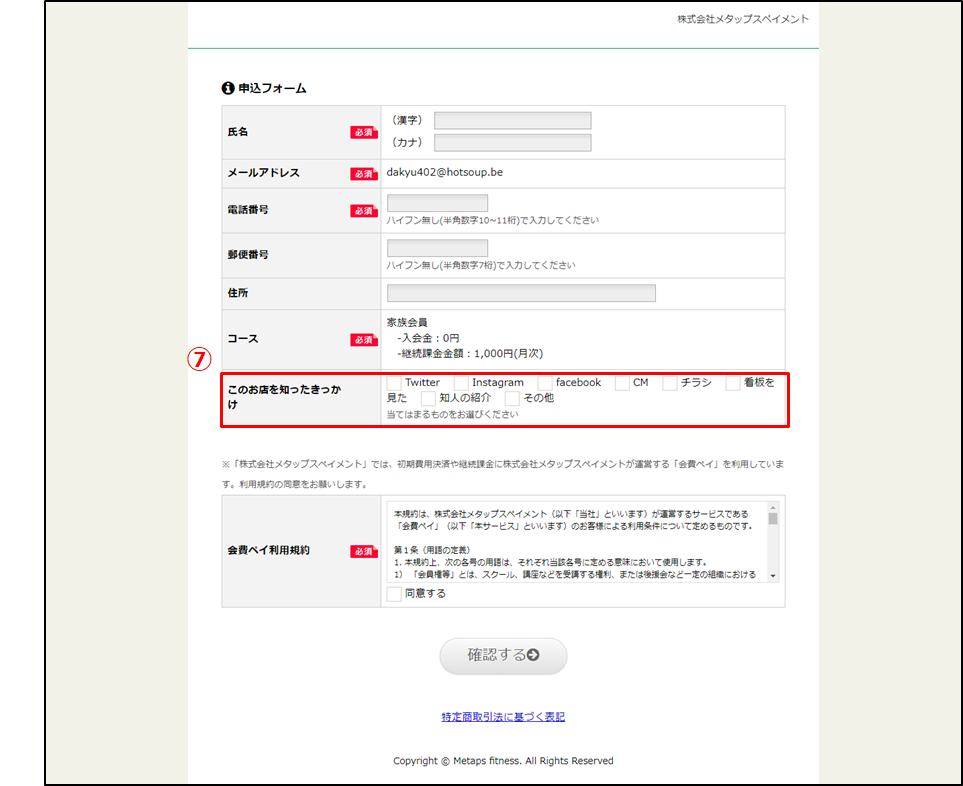Select the その他 checkbox

[512, 398]
